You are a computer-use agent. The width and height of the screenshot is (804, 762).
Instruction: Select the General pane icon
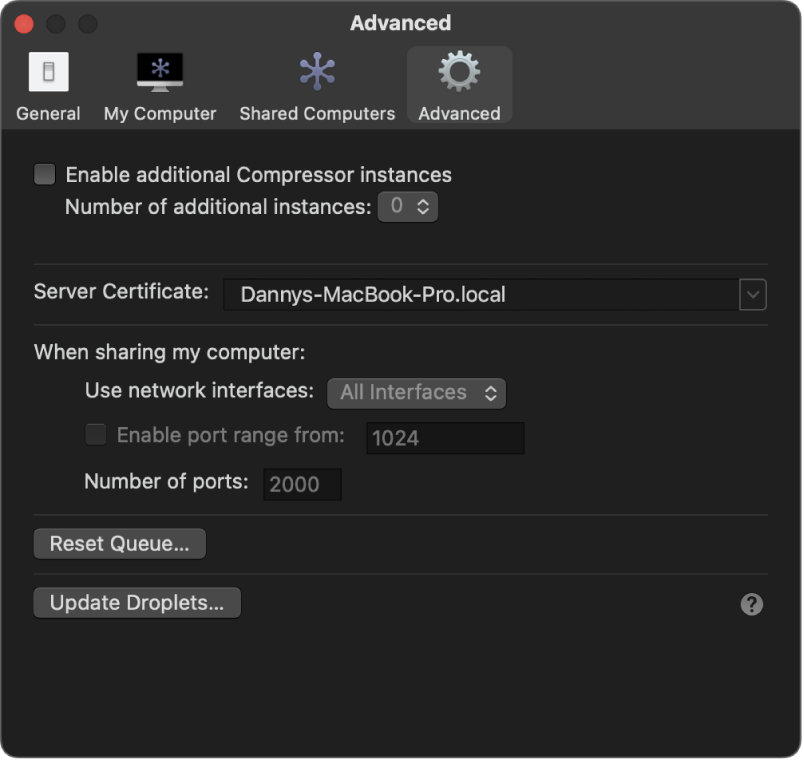click(47, 70)
